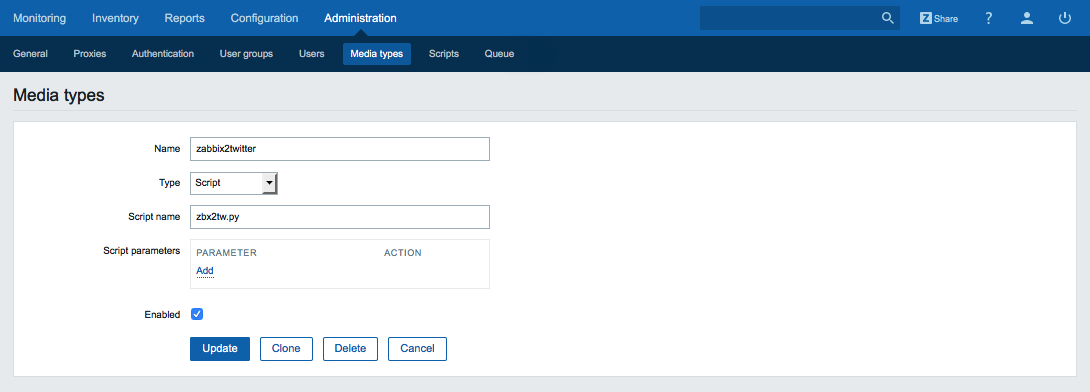Select the Administration menu
This screenshot has height=392, width=1090.
tap(360, 18)
